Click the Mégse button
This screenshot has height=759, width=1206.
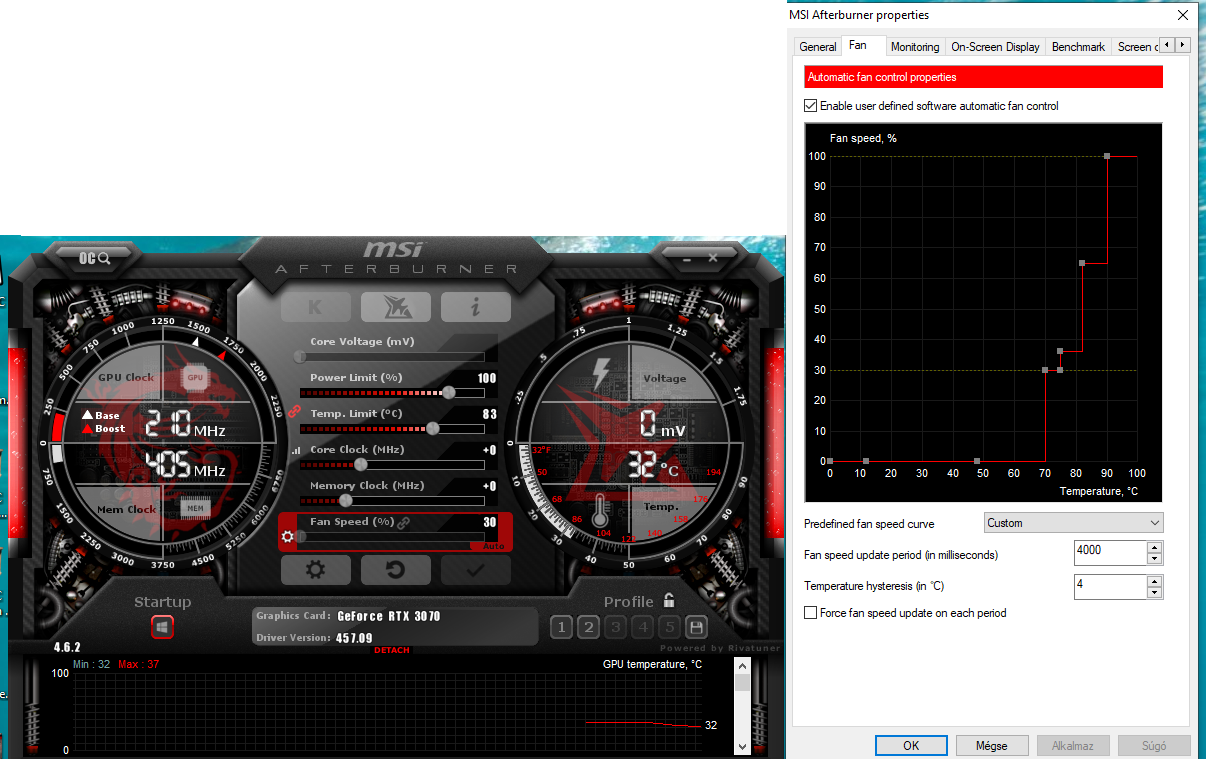990,746
